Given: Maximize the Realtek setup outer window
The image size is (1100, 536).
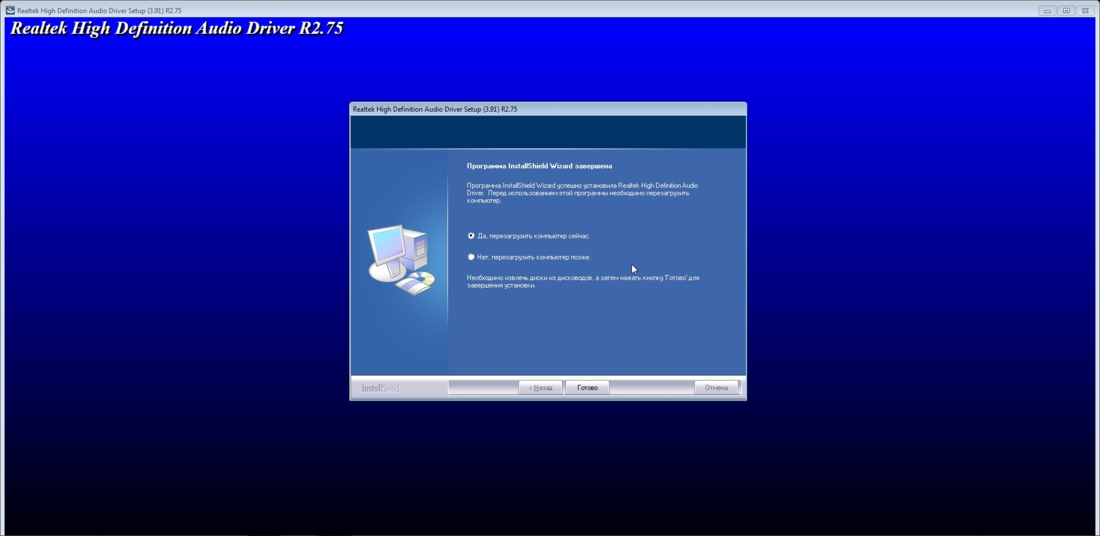Looking at the screenshot, I should pos(1066,11).
